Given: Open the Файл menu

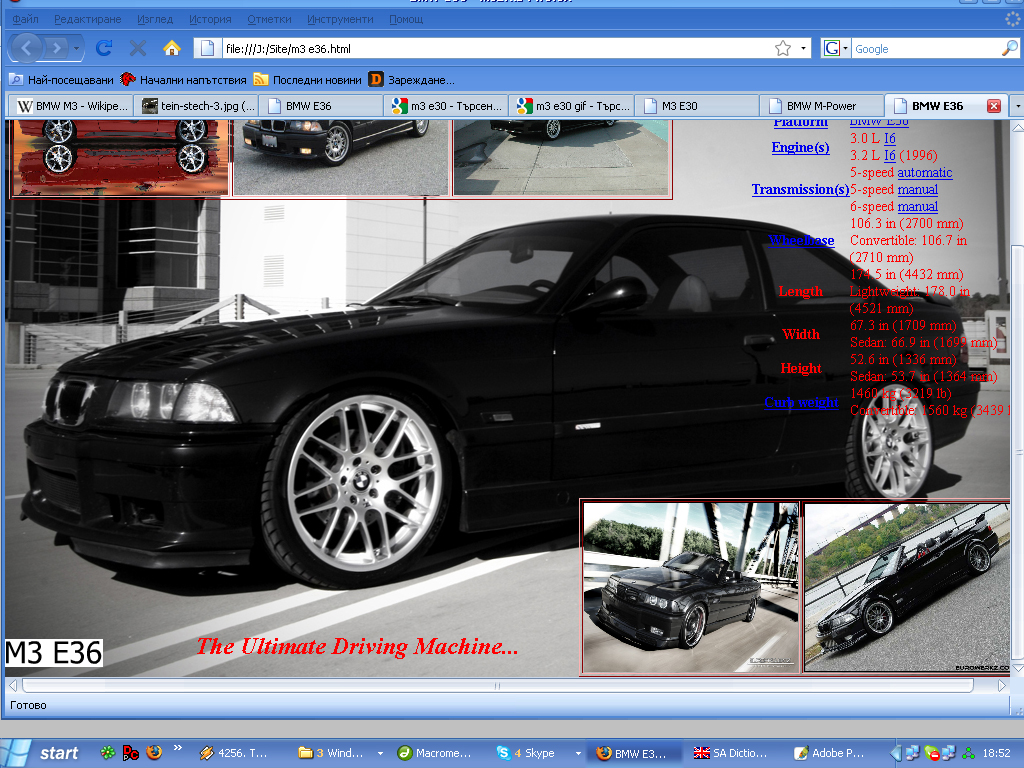Looking at the screenshot, I should tap(25, 19).
